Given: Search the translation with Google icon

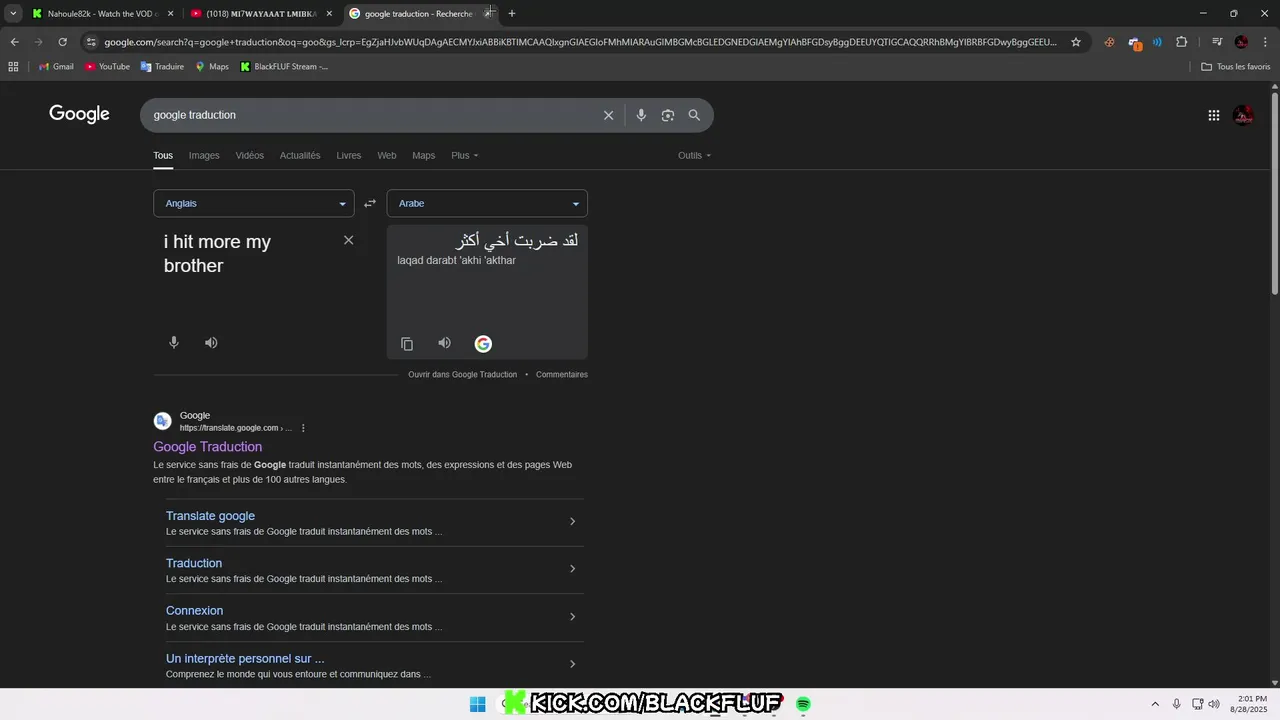Looking at the screenshot, I should pyautogui.click(x=483, y=344).
